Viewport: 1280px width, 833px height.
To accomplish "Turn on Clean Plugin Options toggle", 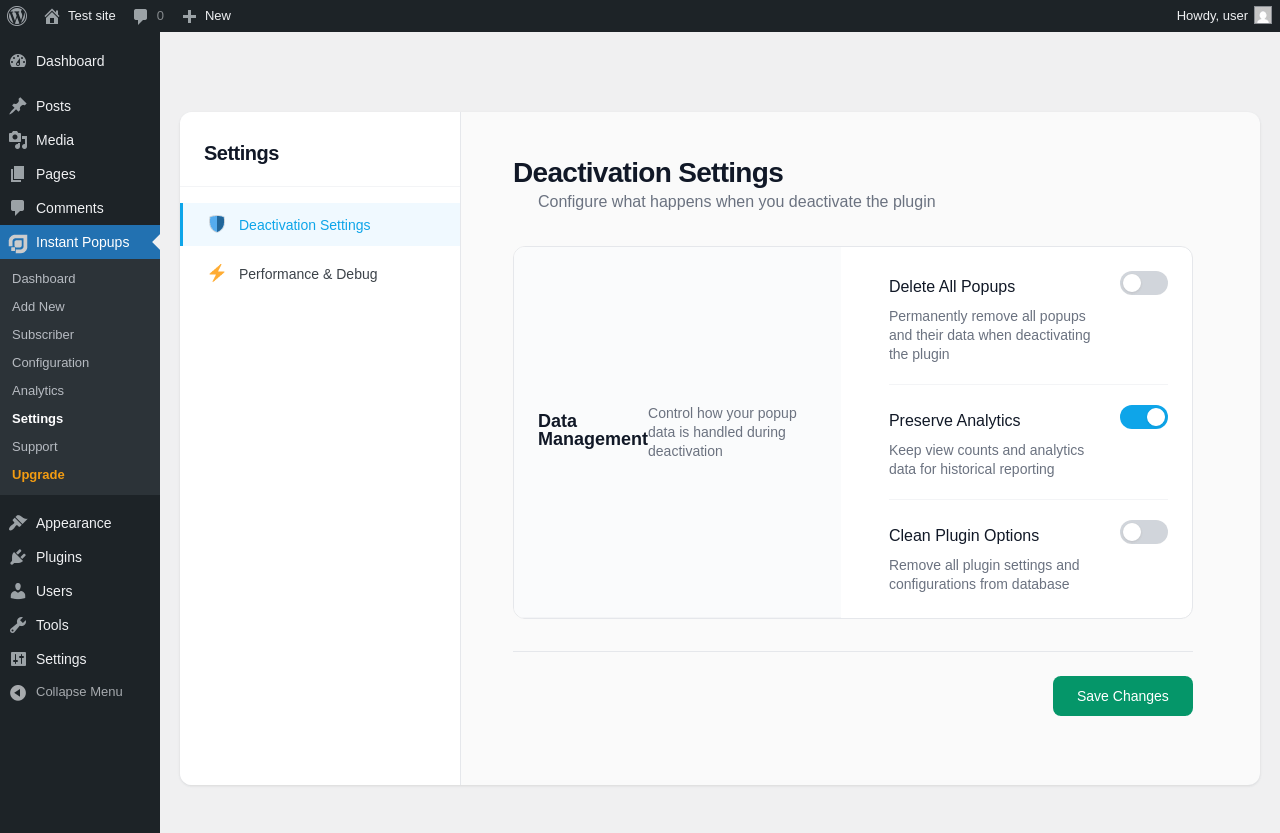I will click(1143, 532).
